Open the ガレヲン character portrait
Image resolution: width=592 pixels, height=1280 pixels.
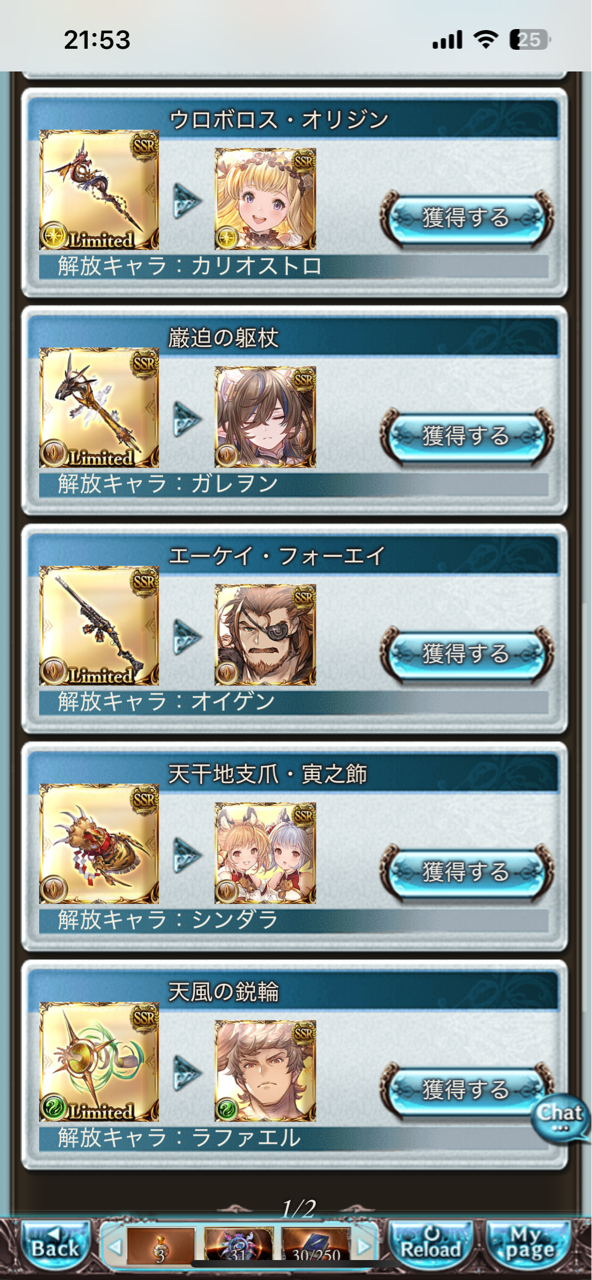[265, 417]
